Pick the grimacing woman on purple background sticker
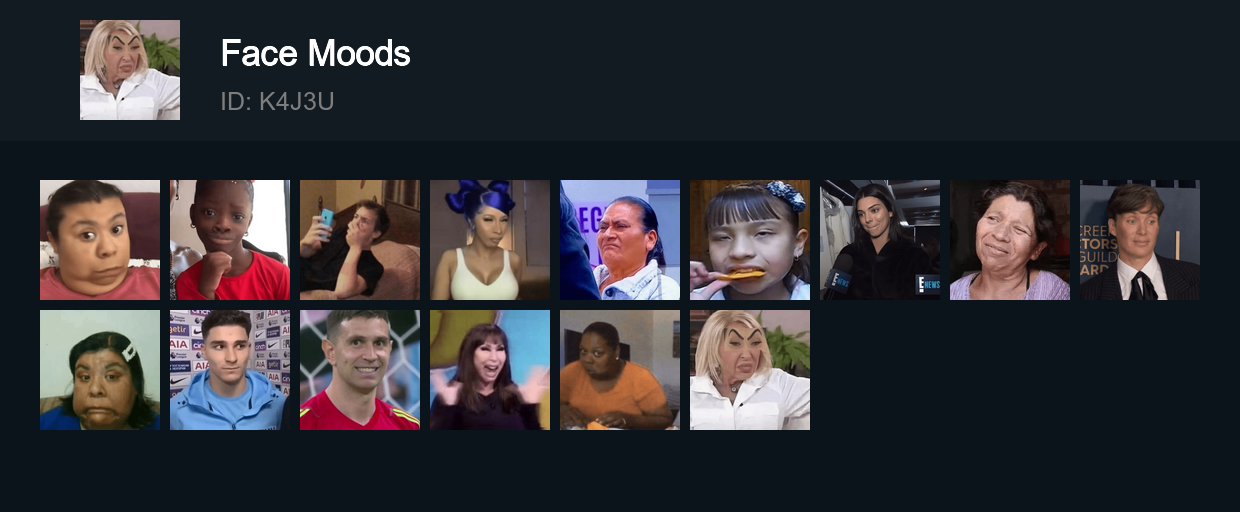 [620, 240]
